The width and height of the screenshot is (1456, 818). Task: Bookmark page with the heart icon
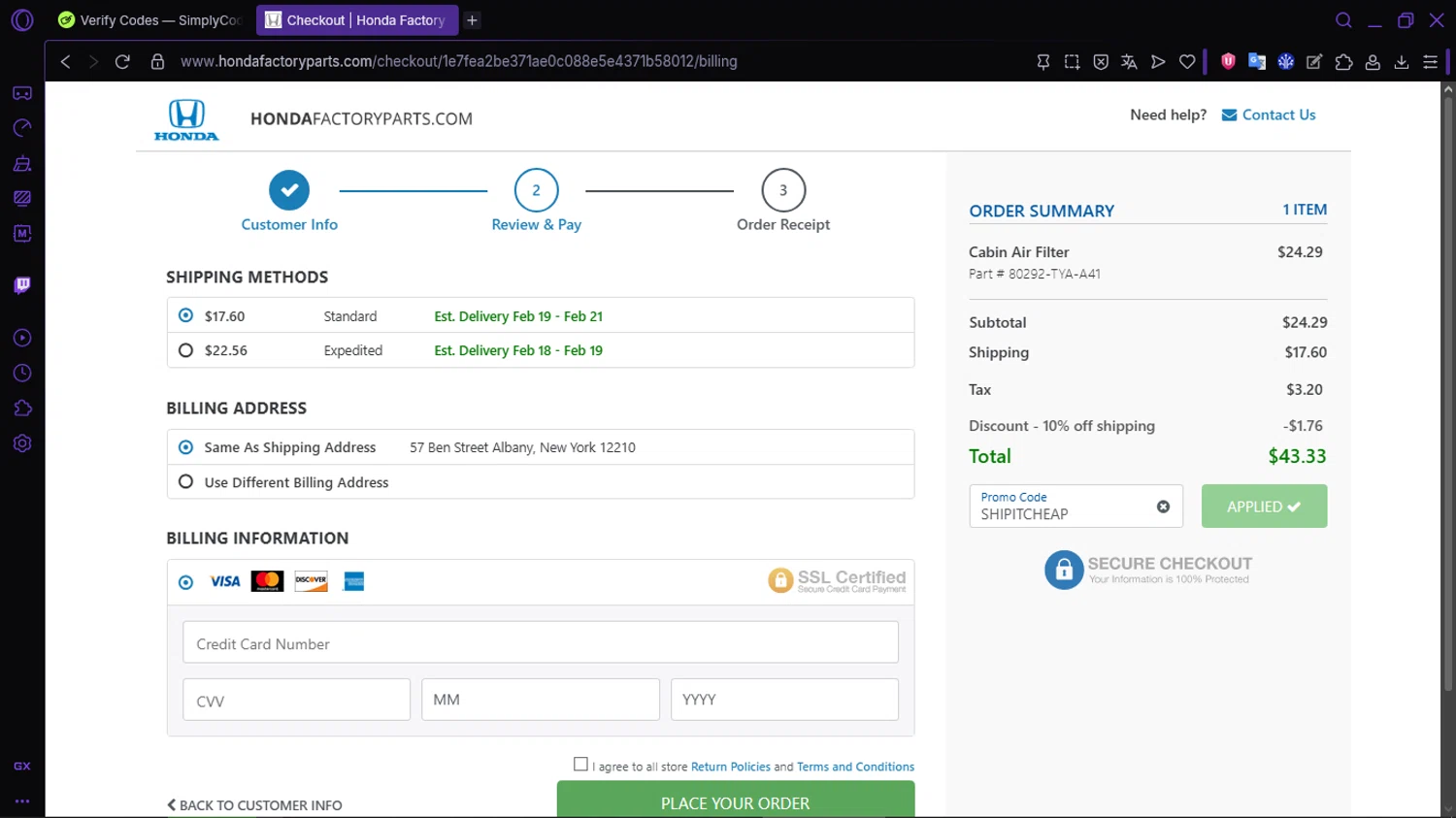pyautogui.click(x=1187, y=61)
